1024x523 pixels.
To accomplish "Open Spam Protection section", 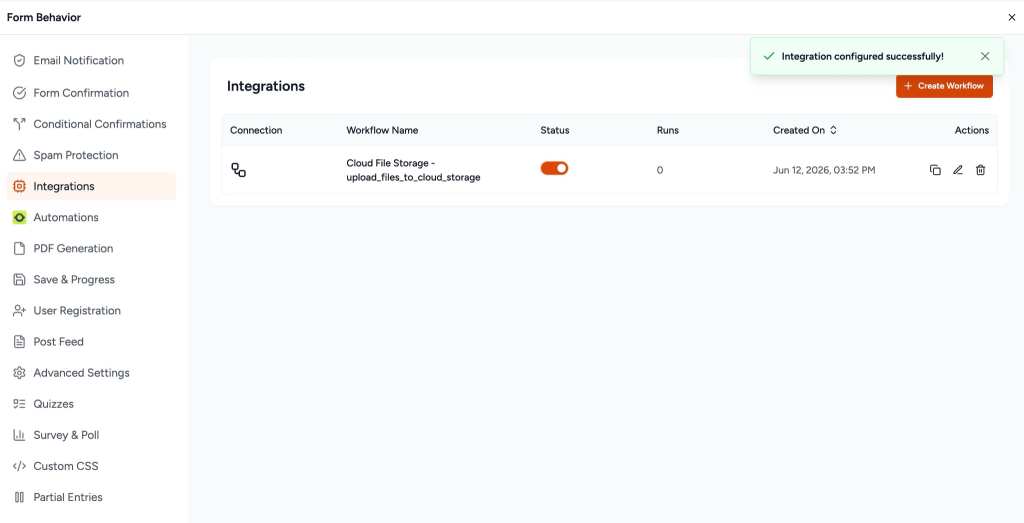I will coord(91,155).
